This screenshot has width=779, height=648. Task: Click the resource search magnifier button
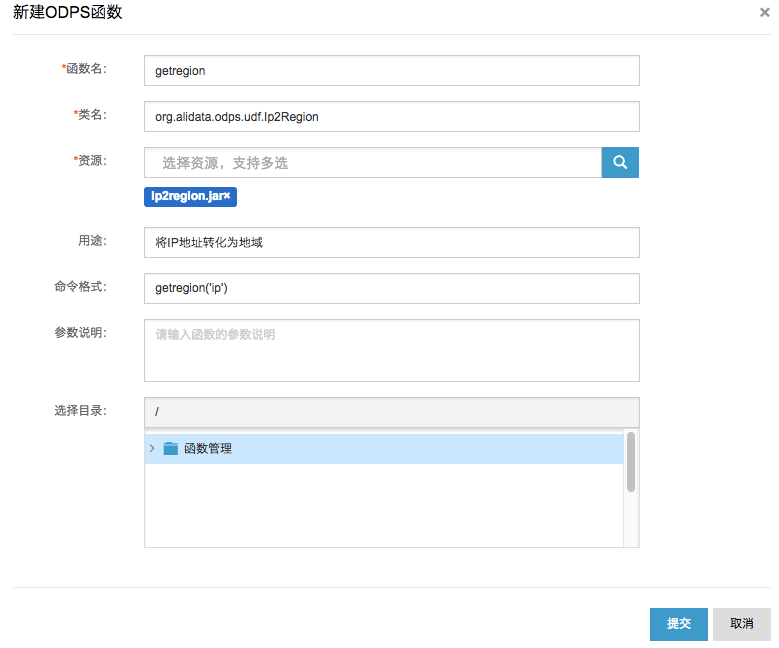[620, 163]
